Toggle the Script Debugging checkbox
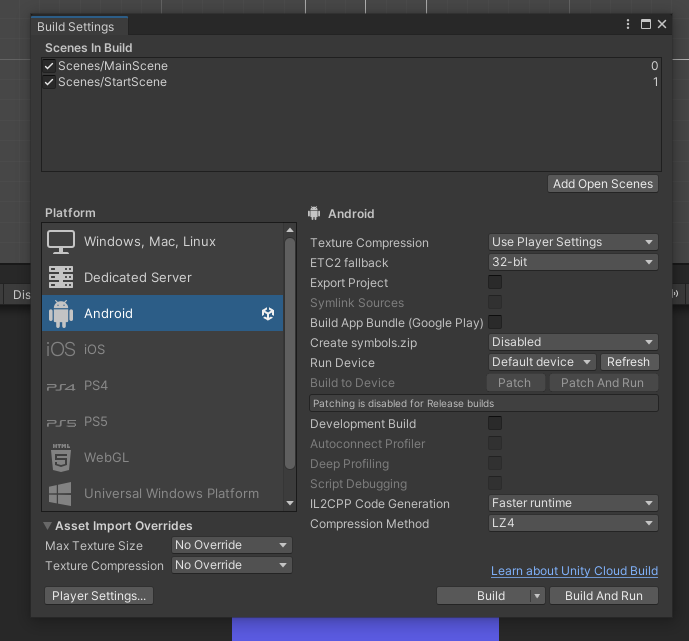 click(x=495, y=483)
